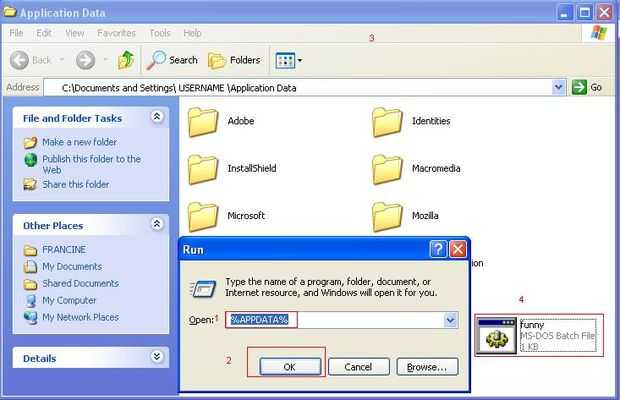The width and height of the screenshot is (620, 400).
Task: Open My Network Places link
Action: [80, 317]
